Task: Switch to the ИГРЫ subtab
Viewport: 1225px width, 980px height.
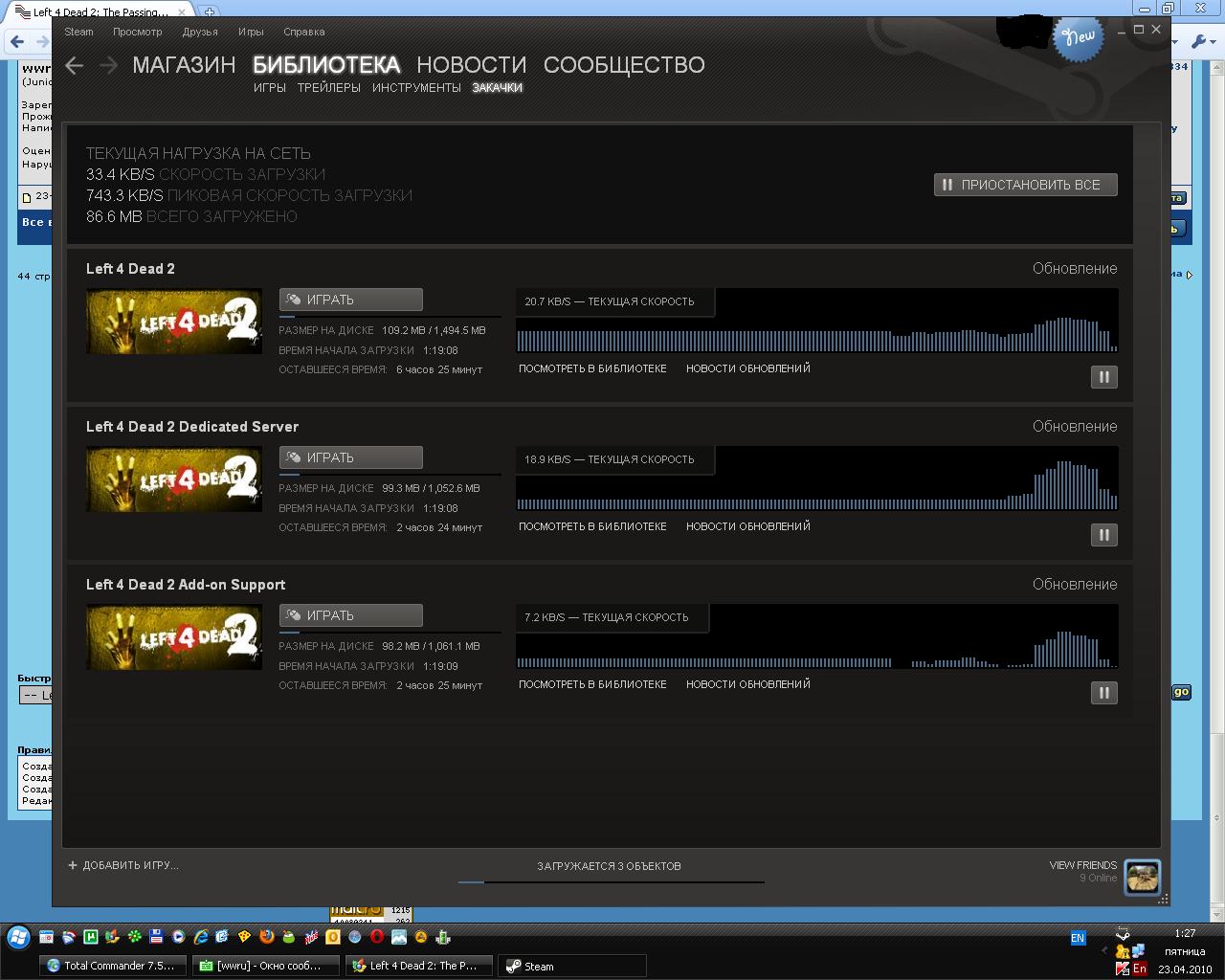Action: tap(270, 87)
